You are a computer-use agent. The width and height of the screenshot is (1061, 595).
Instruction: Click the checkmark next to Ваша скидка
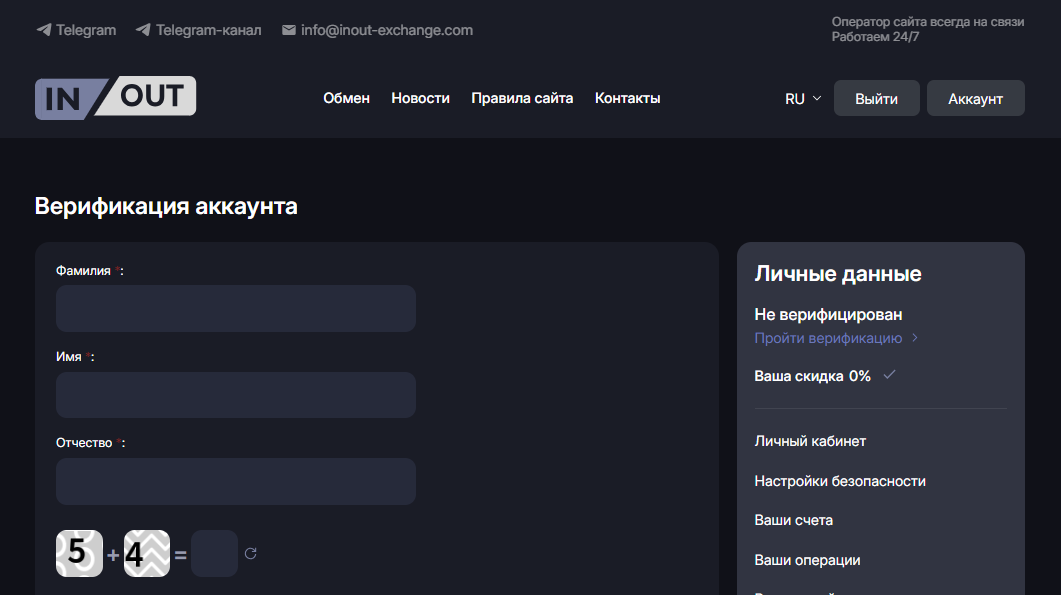coord(889,375)
